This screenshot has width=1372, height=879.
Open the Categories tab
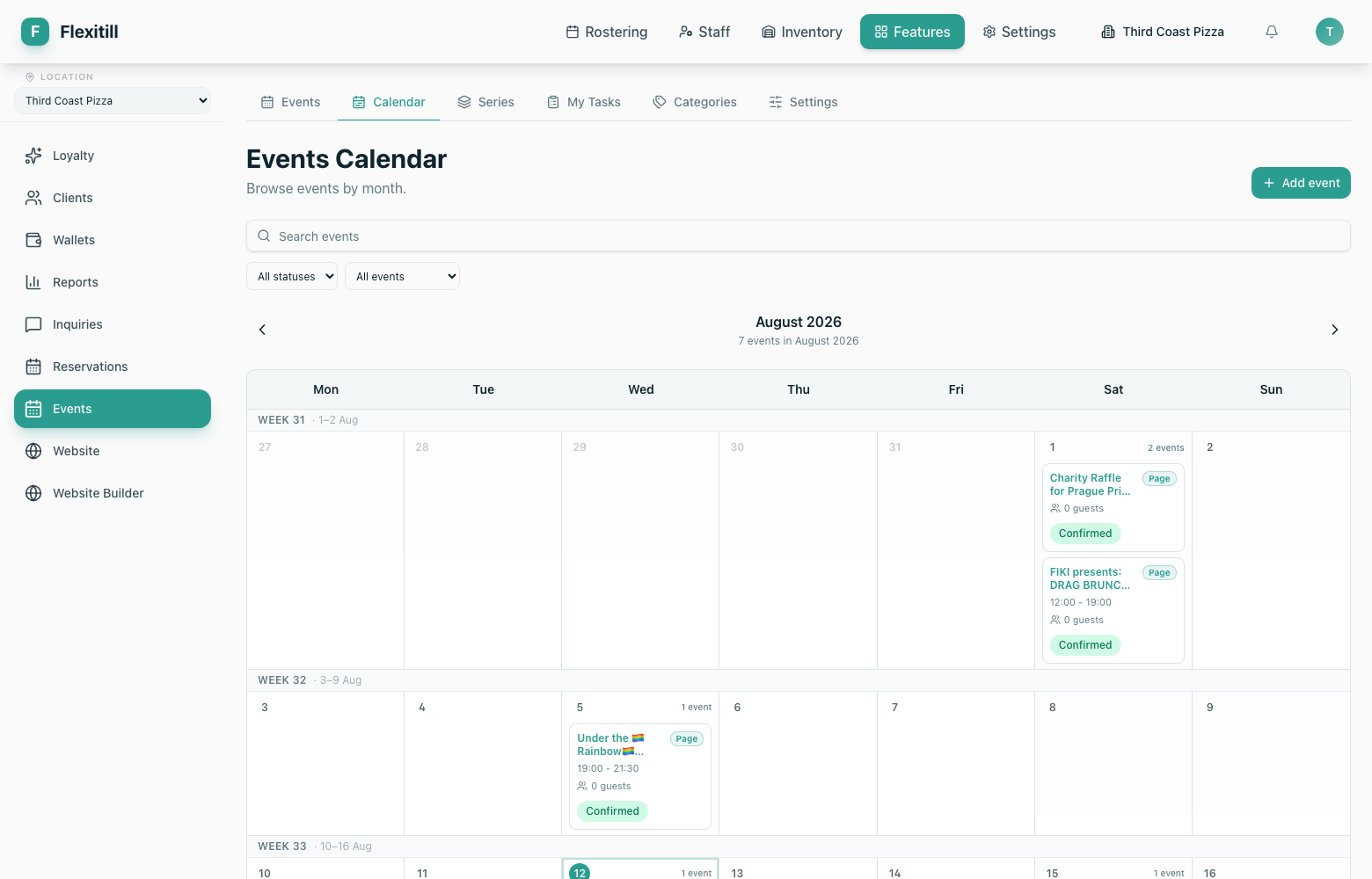click(x=695, y=102)
